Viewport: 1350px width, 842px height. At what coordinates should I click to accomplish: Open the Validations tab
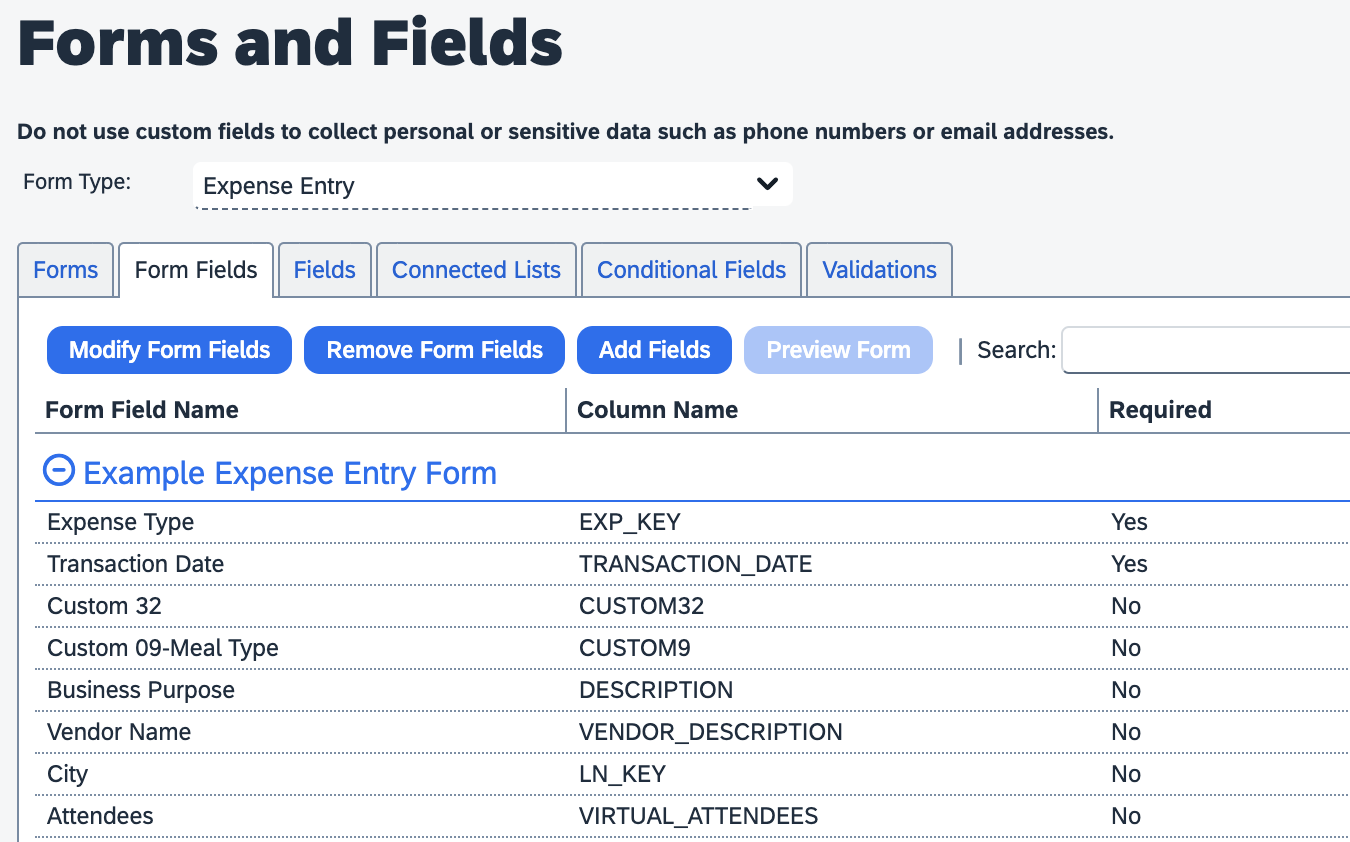[879, 270]
